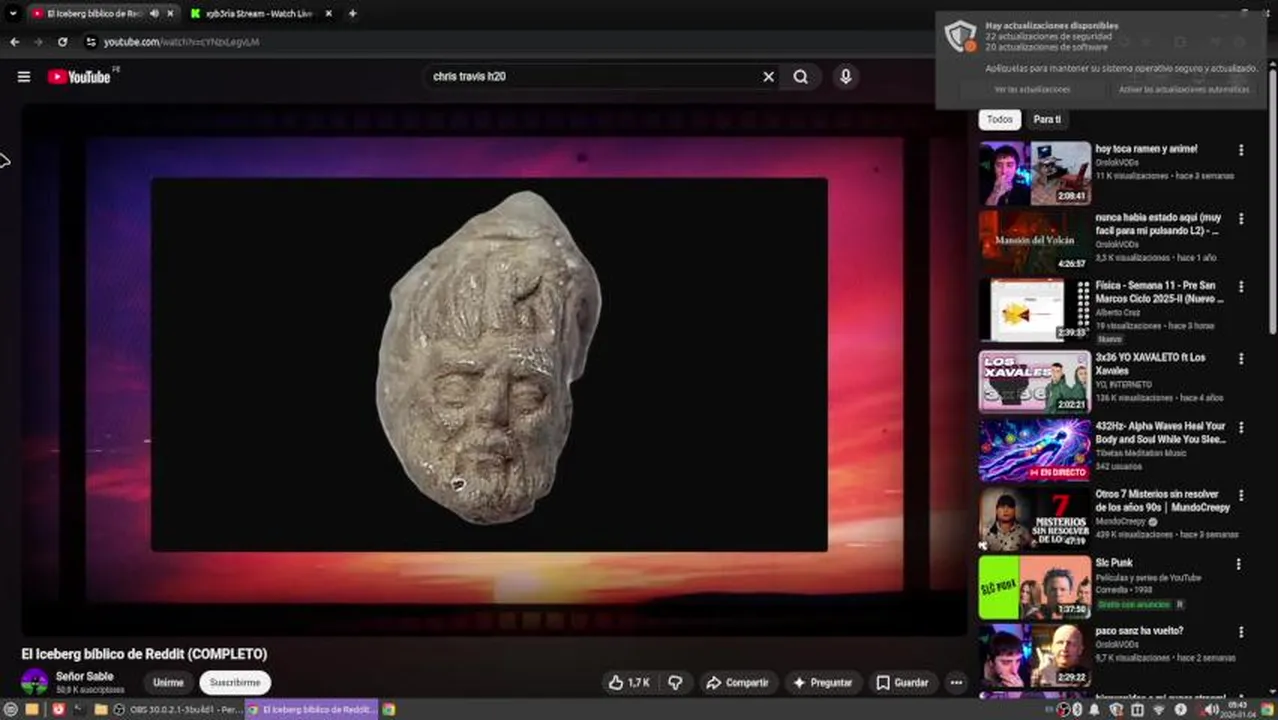Open the volume control in system tray
The width and height of the screenshot is (1278, 720).
click(1210, 709)
